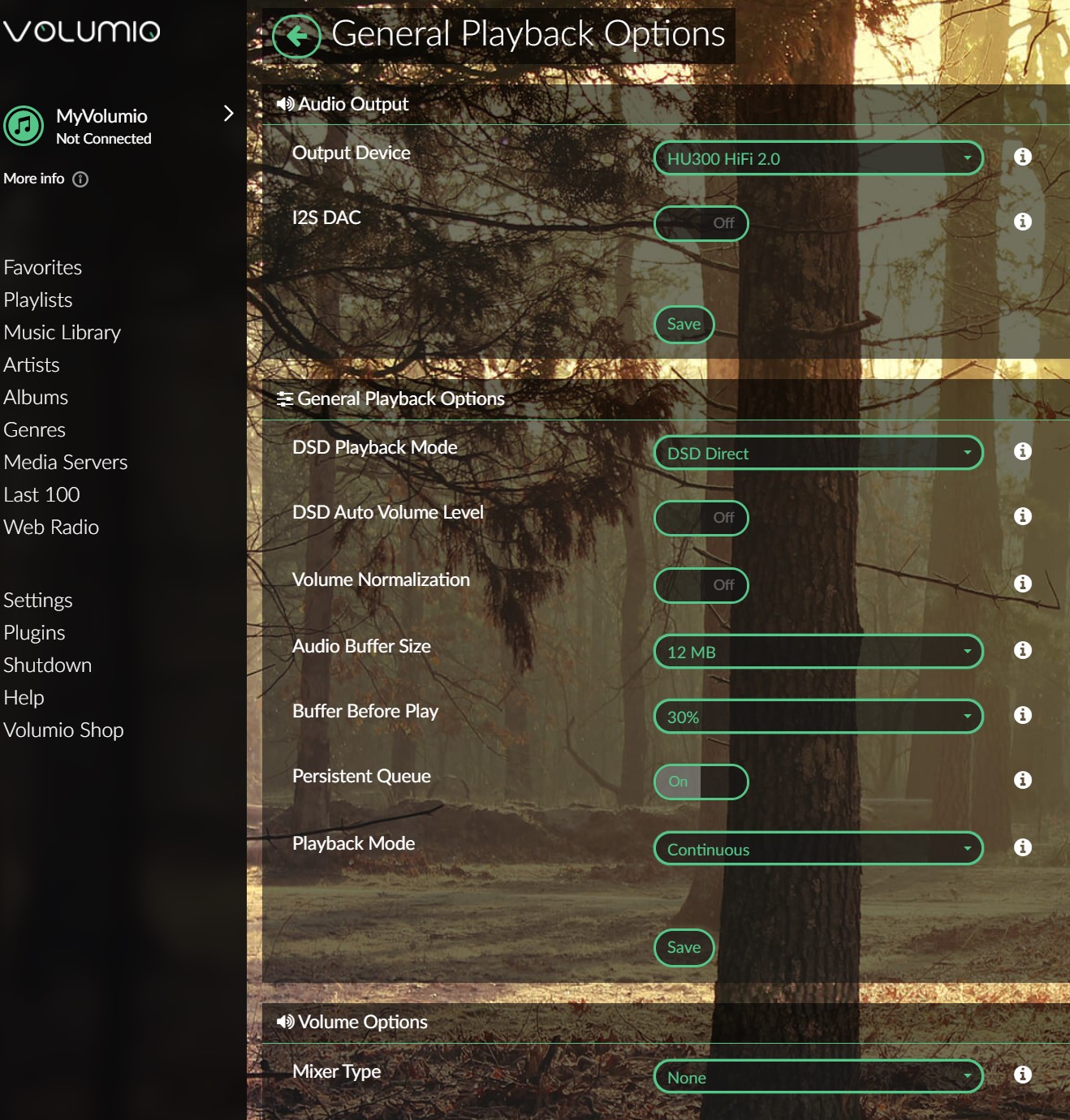Open info icon for DSD Playback Mode
The image size is (1070, 1120).
point(1023,451)
